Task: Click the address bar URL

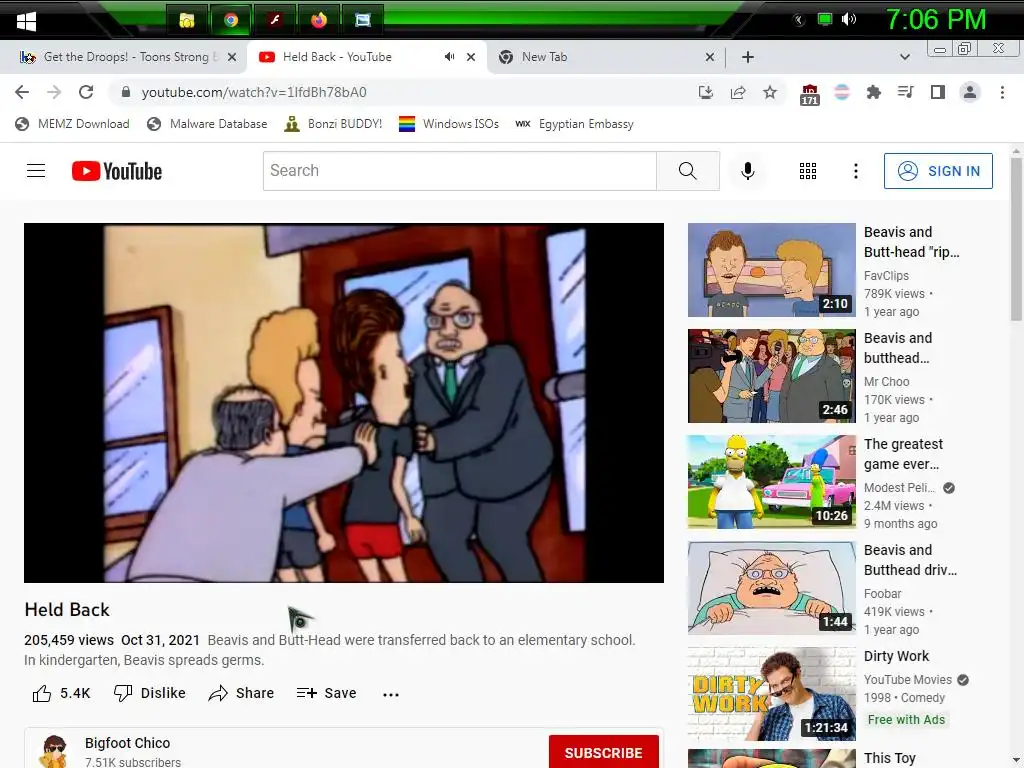Action: pyautogui.click(x=254, y=92)
